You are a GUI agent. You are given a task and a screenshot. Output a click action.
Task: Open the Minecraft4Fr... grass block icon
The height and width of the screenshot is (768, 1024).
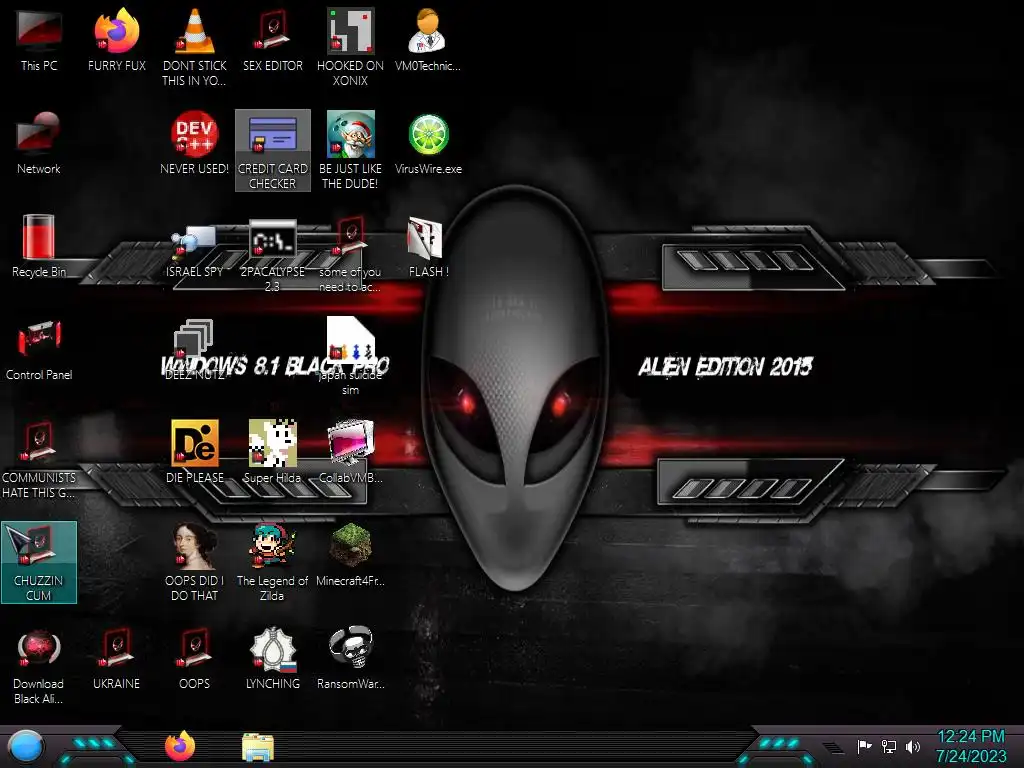[x=351, y=555]
